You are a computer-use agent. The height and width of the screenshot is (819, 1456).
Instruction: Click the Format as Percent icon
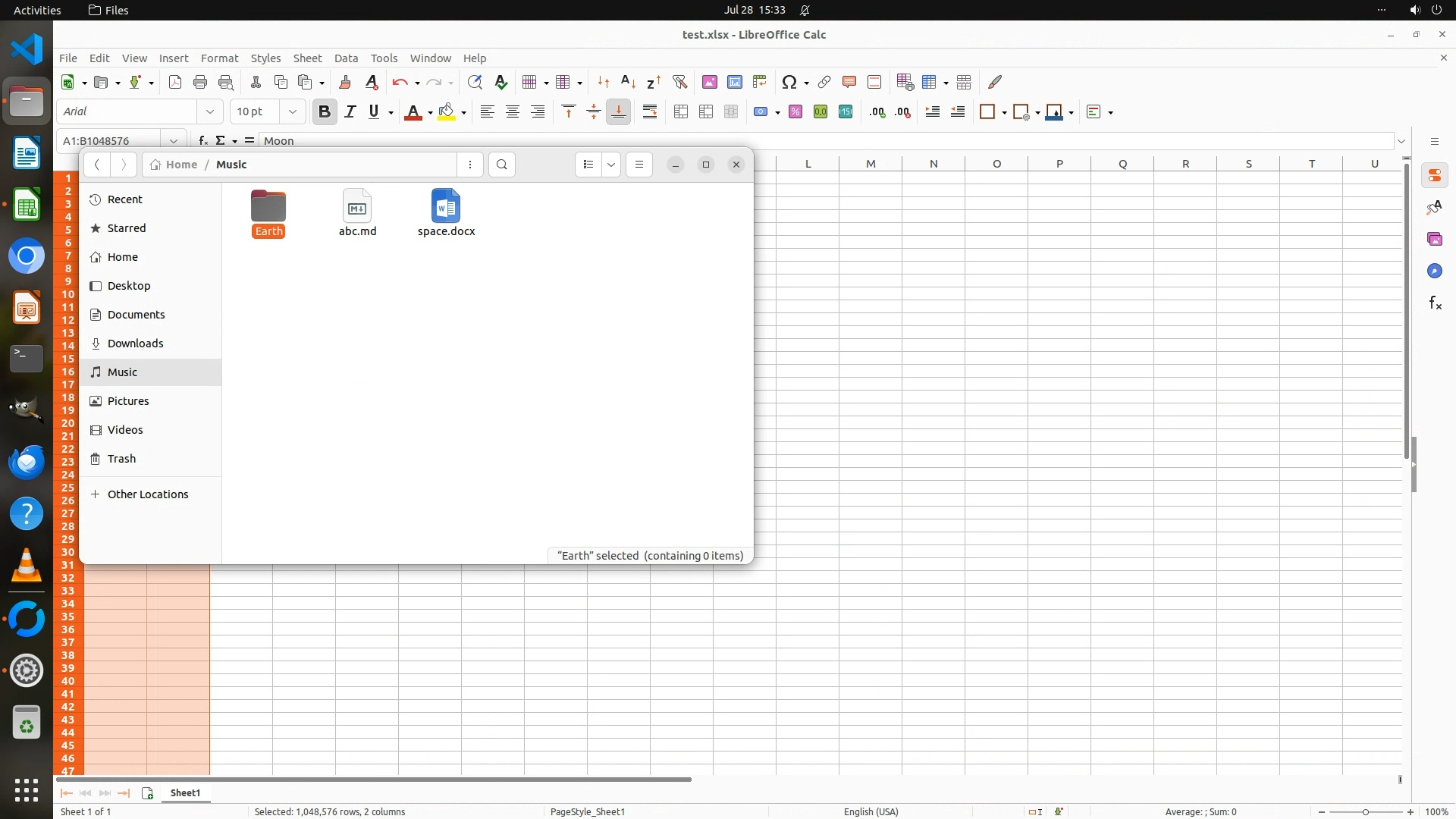click(x=795, y=112)
